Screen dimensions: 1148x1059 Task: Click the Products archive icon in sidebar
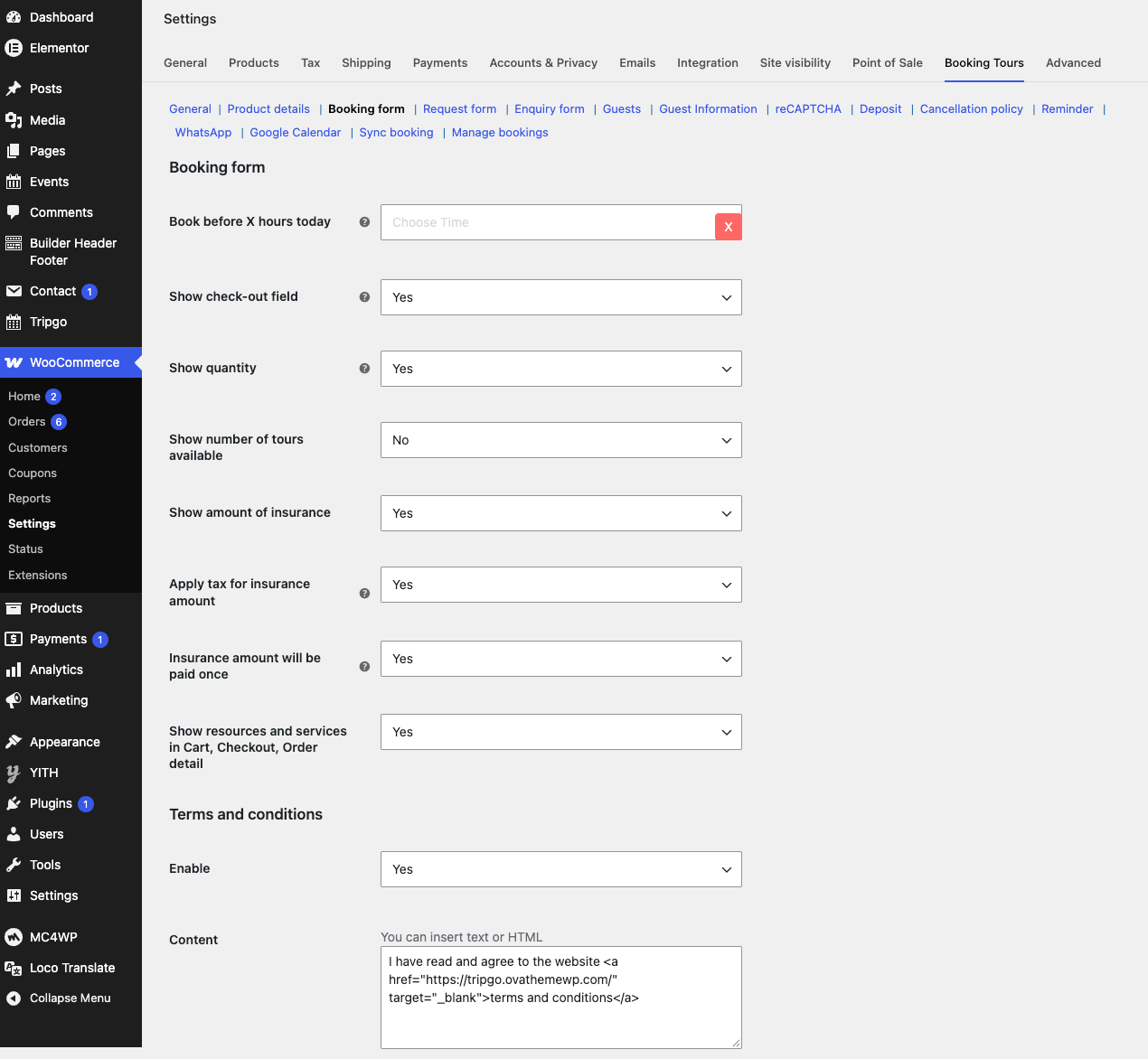14,608
